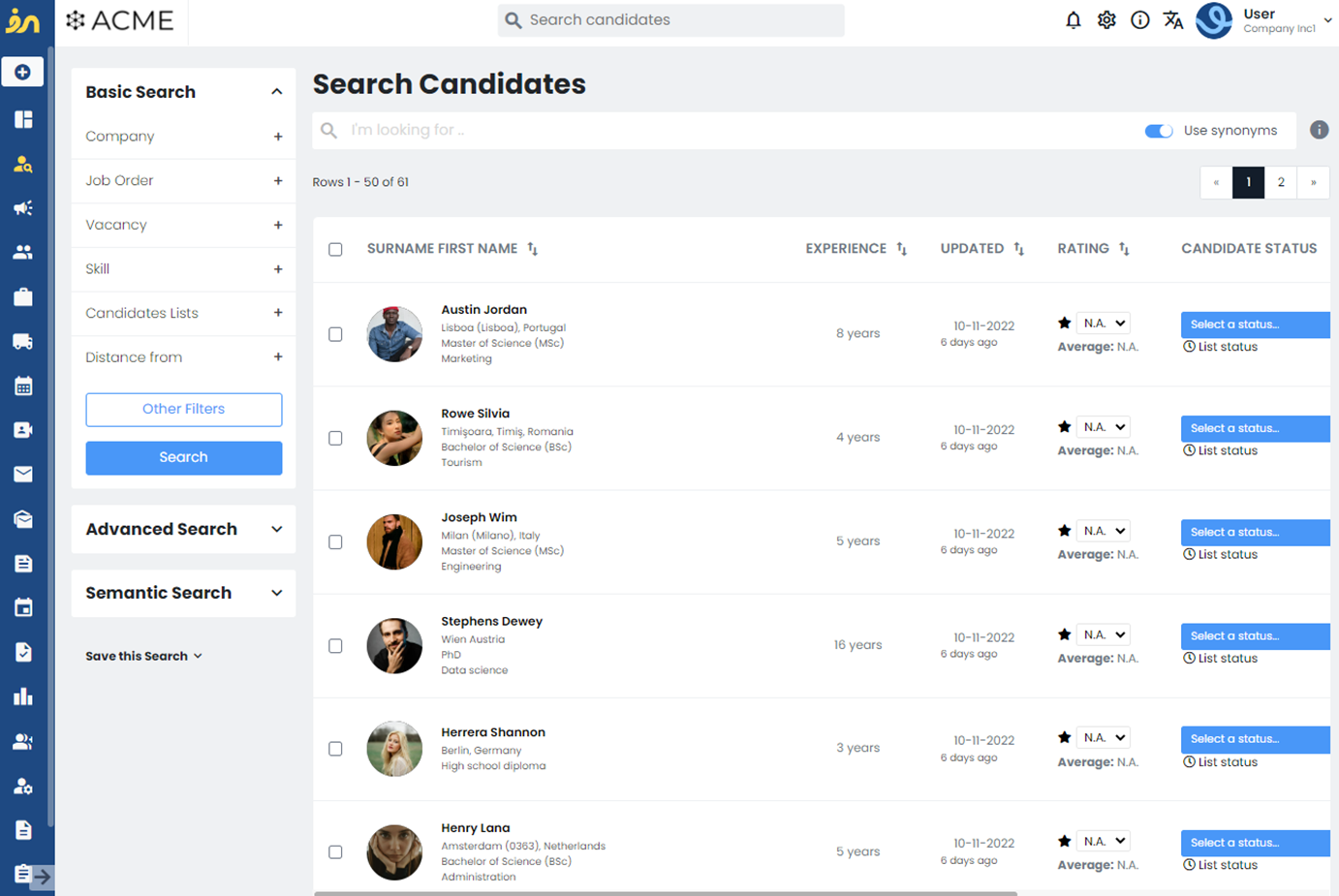
Task: Sort by Experience column arrows
Action: click(x=901, y=249)
